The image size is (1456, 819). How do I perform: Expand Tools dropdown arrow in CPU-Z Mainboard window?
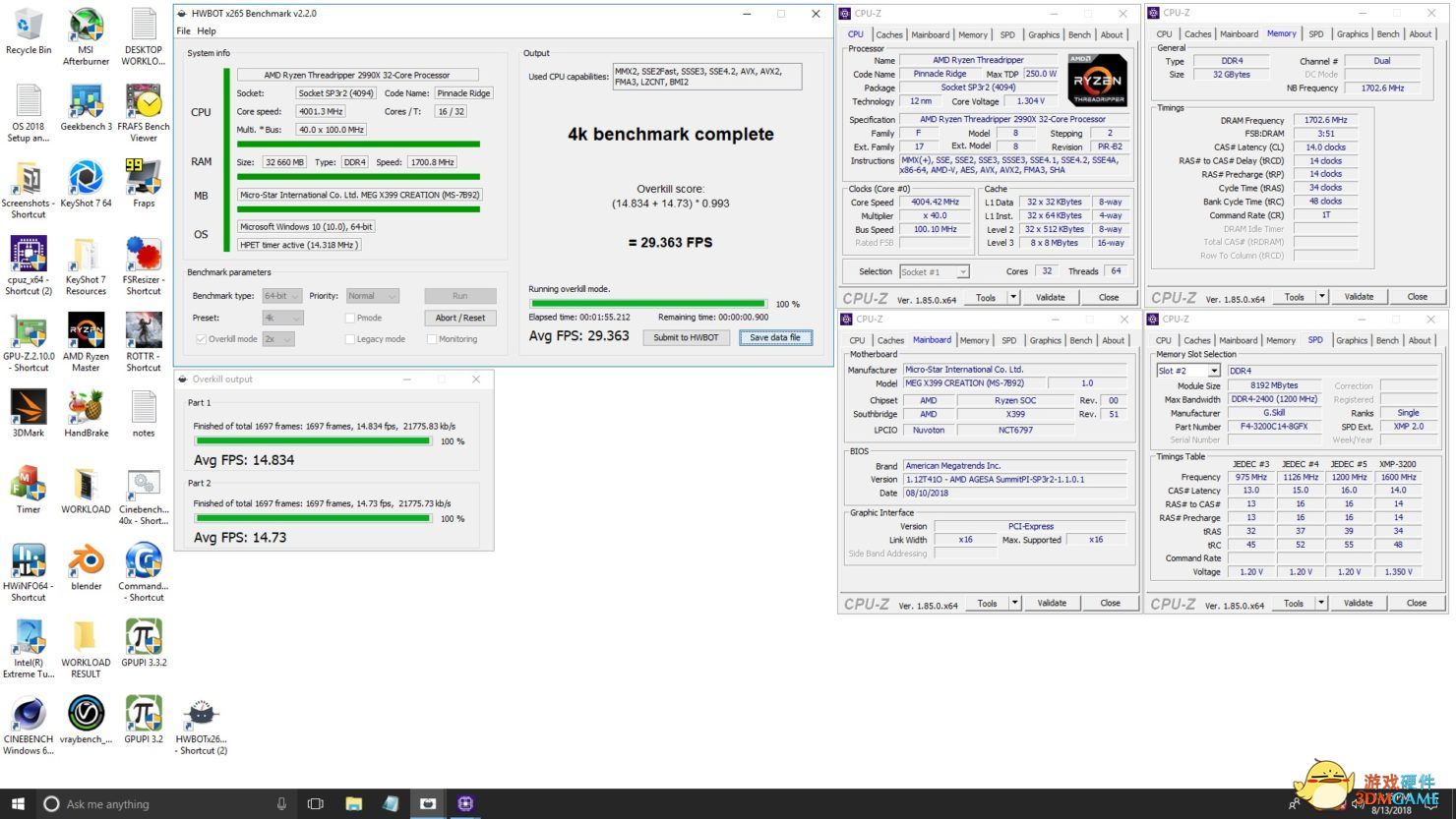pos(1014,604)
